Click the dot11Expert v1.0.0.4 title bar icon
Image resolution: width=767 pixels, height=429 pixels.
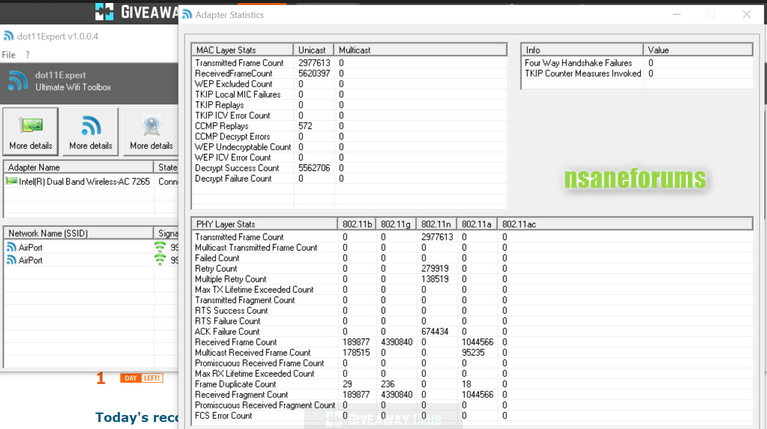coord(8,36)
